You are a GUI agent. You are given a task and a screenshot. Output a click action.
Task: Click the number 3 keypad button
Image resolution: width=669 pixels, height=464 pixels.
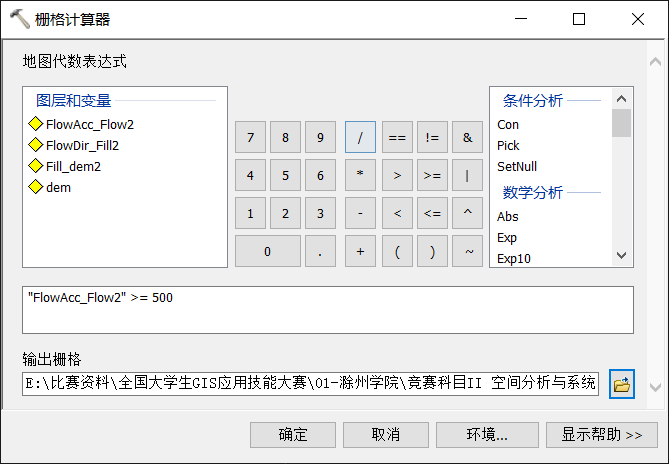pos(320,213)
